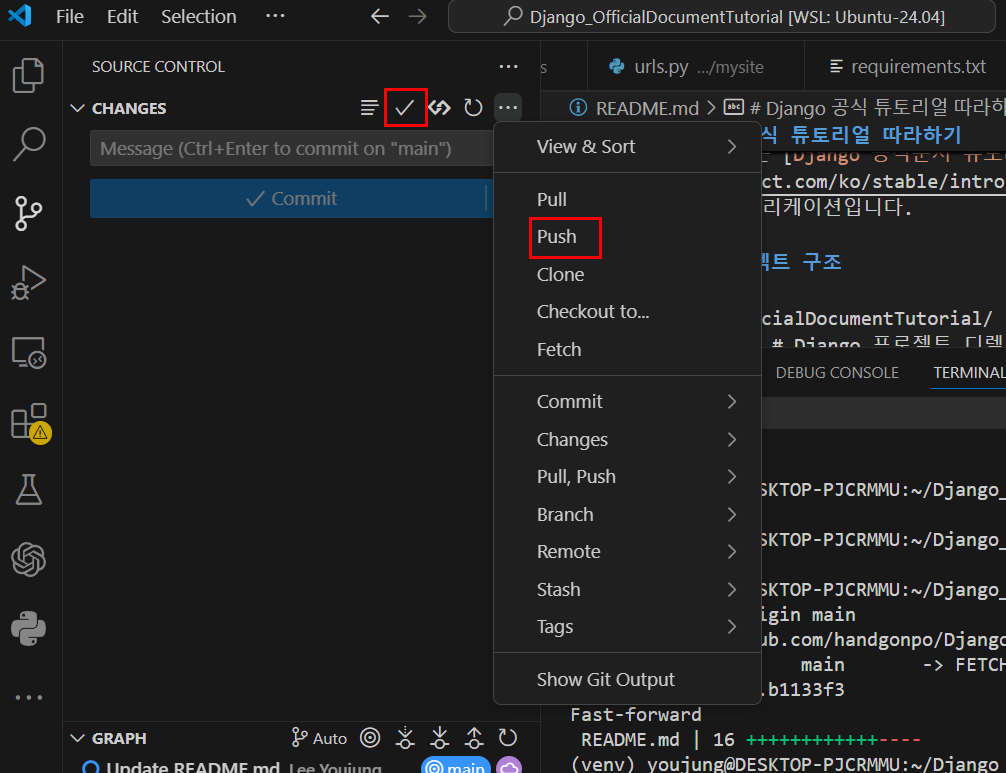This screenshot has height=773, width=1006.
Task: Expand the Remote submenu
Action: (x=627, y=552)
